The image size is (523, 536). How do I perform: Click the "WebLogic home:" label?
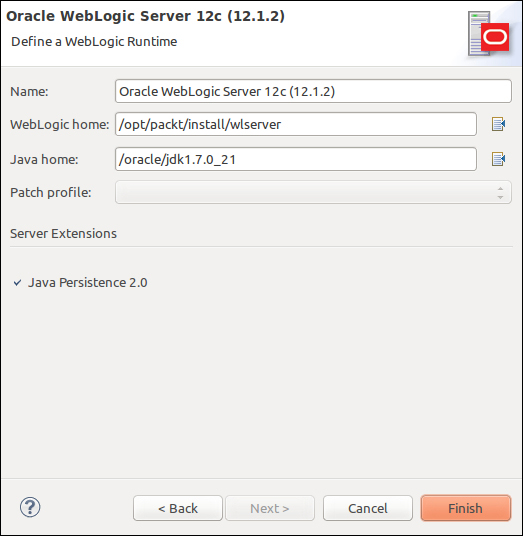[60, 125]
